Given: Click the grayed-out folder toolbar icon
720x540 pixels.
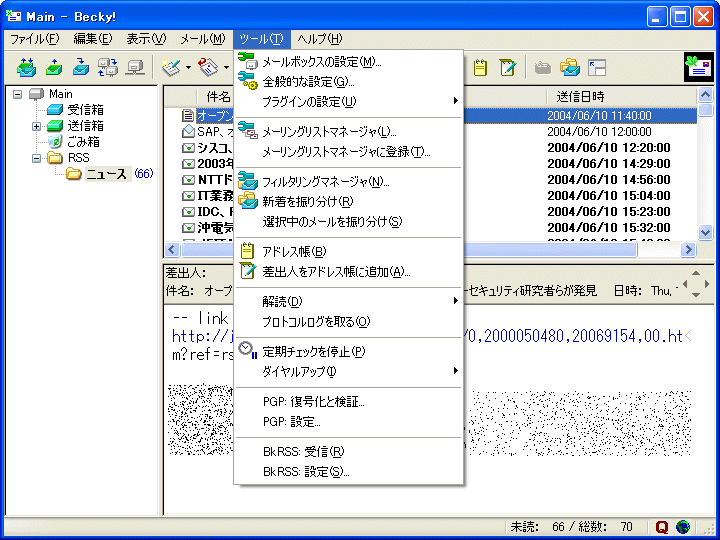Looking at the screenshot, I should pyautogui.click(x=543, y=68).
